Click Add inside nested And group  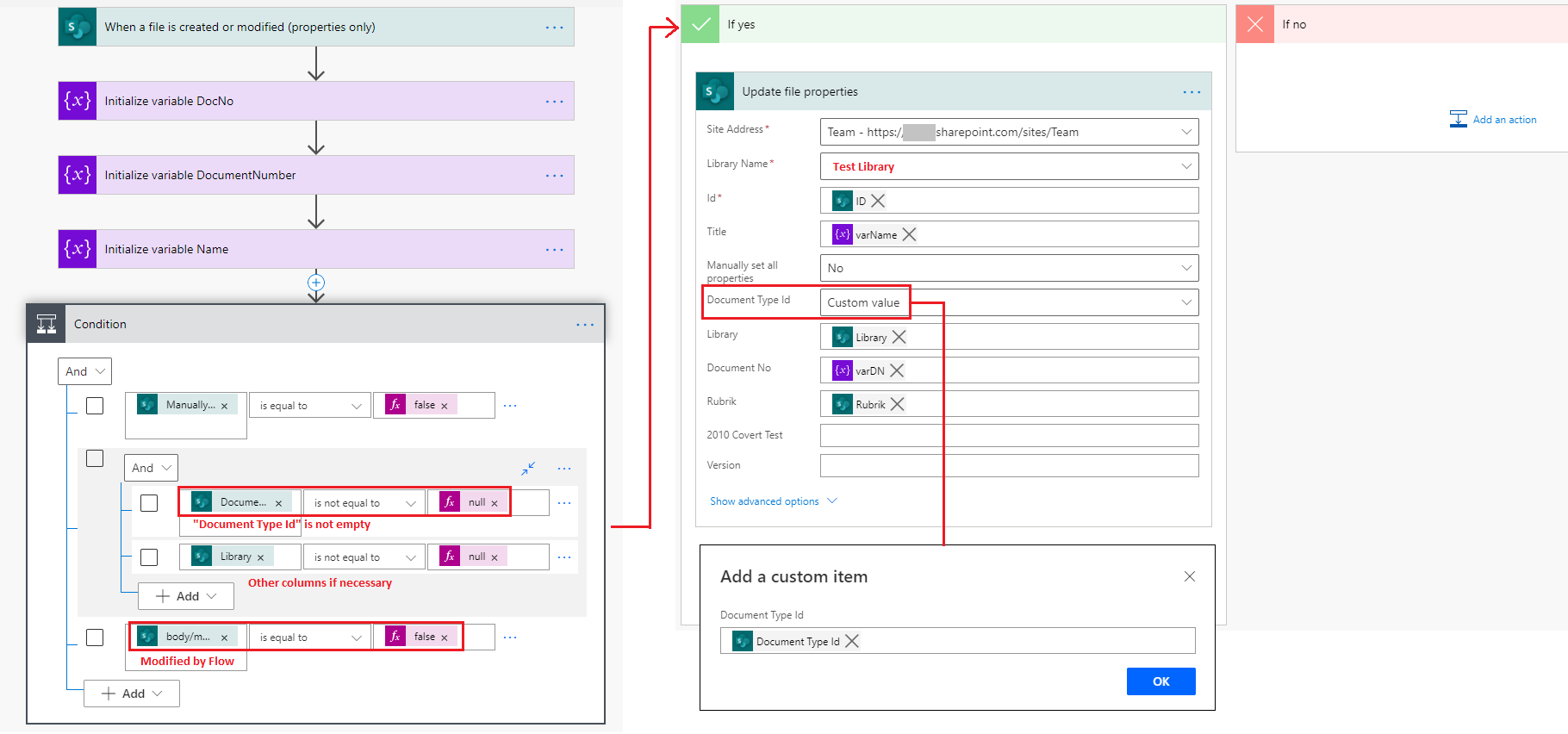(x=186, y=596)
